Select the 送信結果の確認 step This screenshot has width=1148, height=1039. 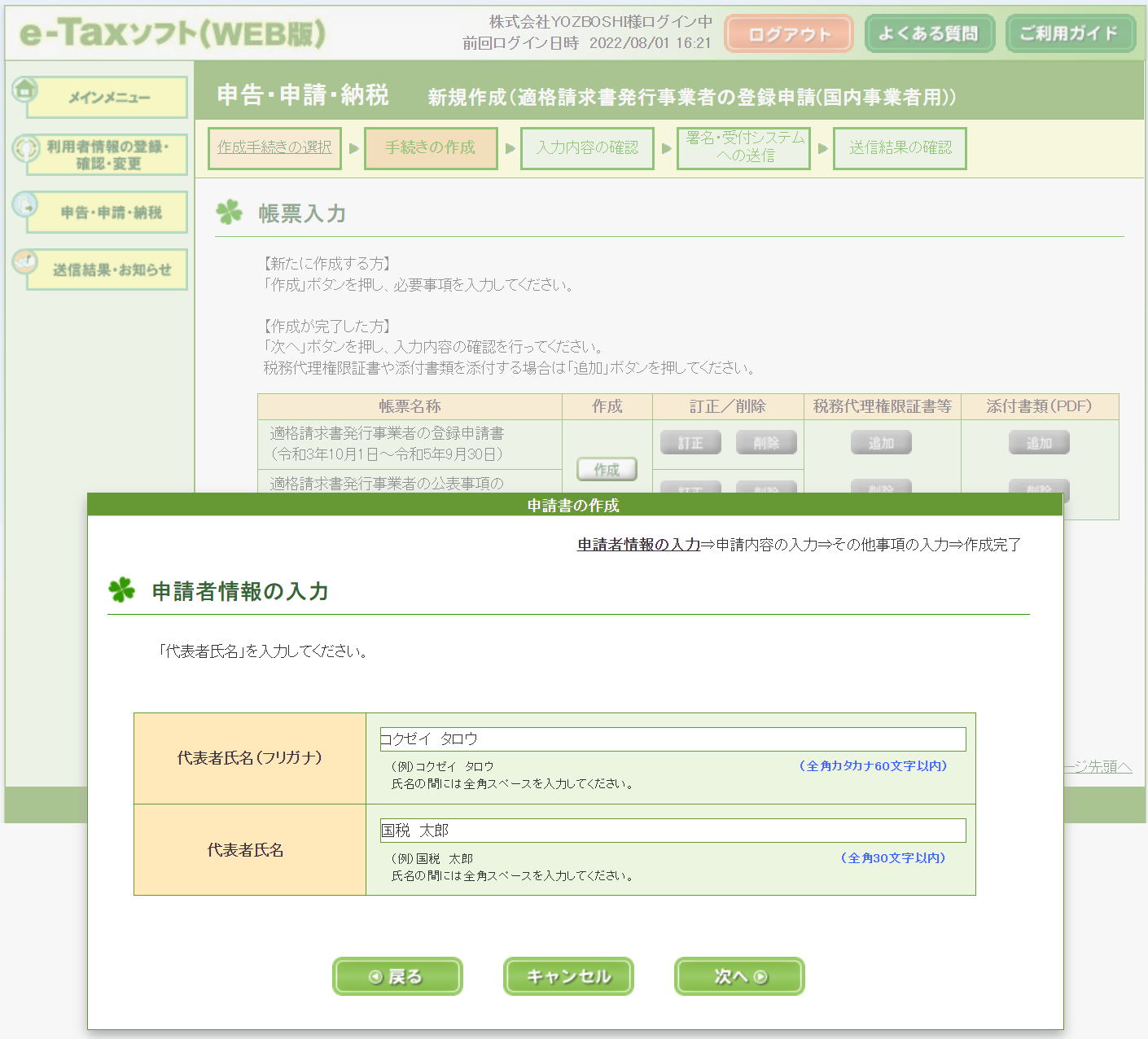[900, 148]
